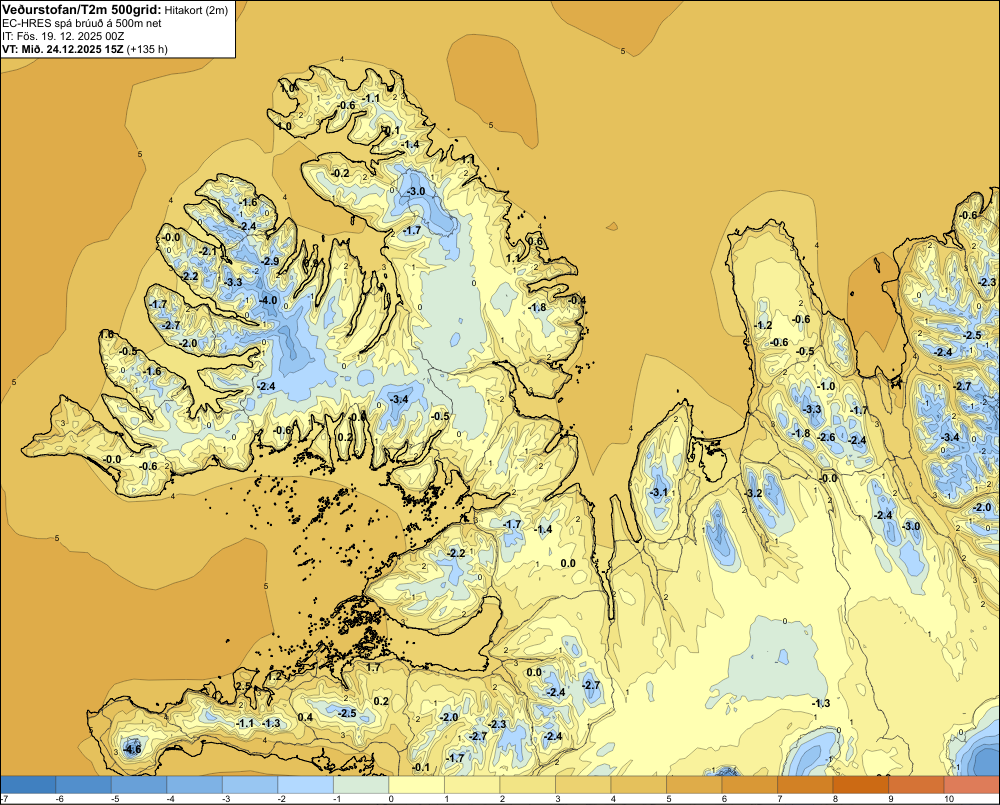Click the 1.8 temperature label on west coast
This screenshot has width=1000, height=805.
point(107,334)
